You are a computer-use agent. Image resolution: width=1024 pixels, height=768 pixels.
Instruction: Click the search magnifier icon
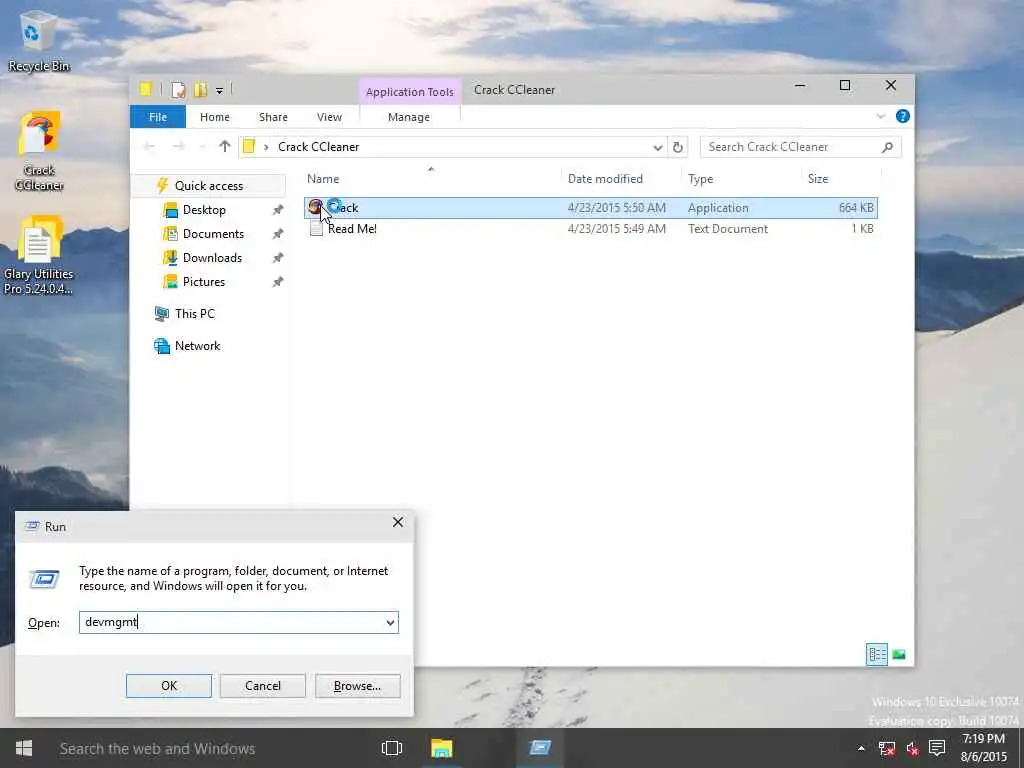click(887, 147)
